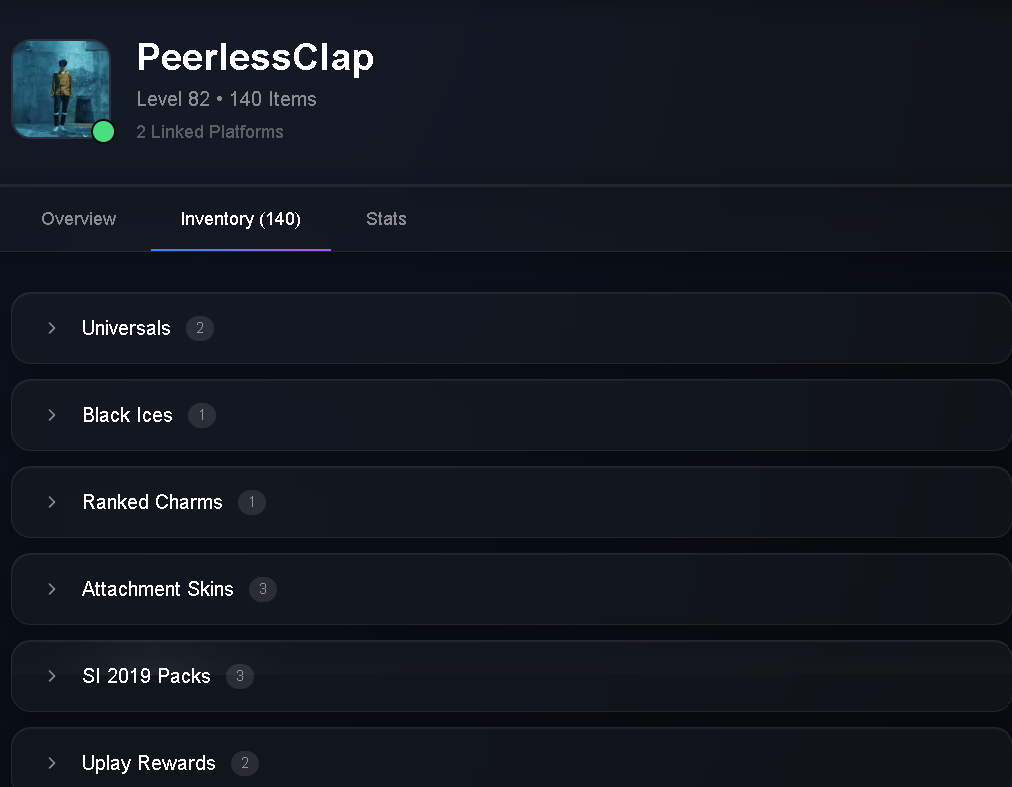Switch to the Overview tab

(x=79, y=219)
